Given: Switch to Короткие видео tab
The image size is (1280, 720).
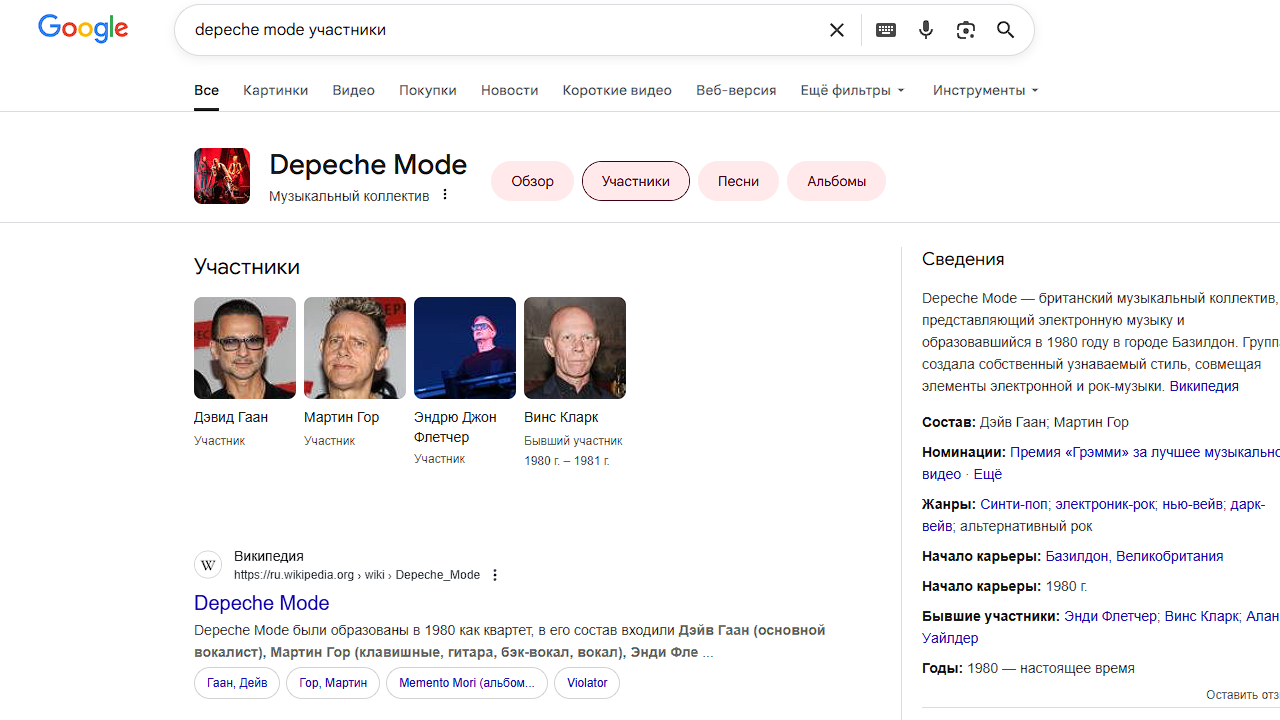Looking at the screenshot, I should (617, 90).
